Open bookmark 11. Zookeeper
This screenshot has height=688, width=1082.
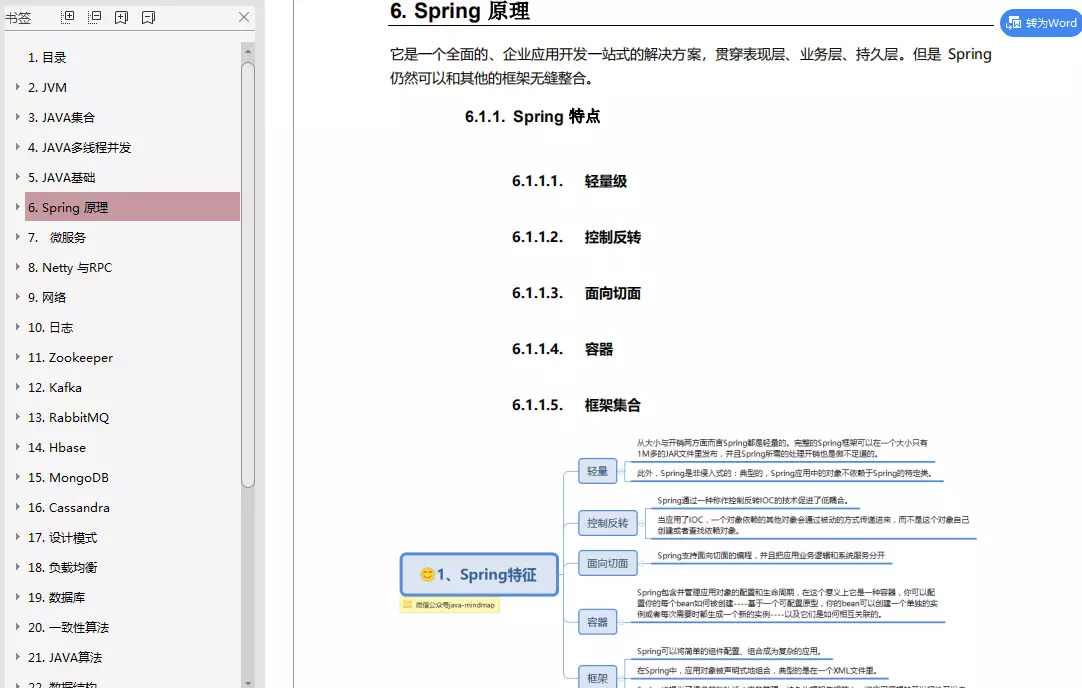[70, 357]
